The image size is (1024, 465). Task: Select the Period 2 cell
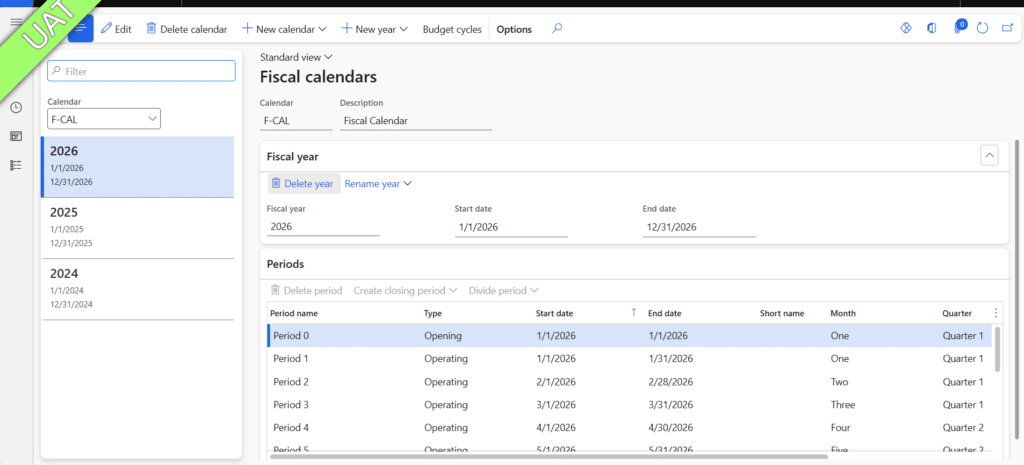[x=291, y=381]
